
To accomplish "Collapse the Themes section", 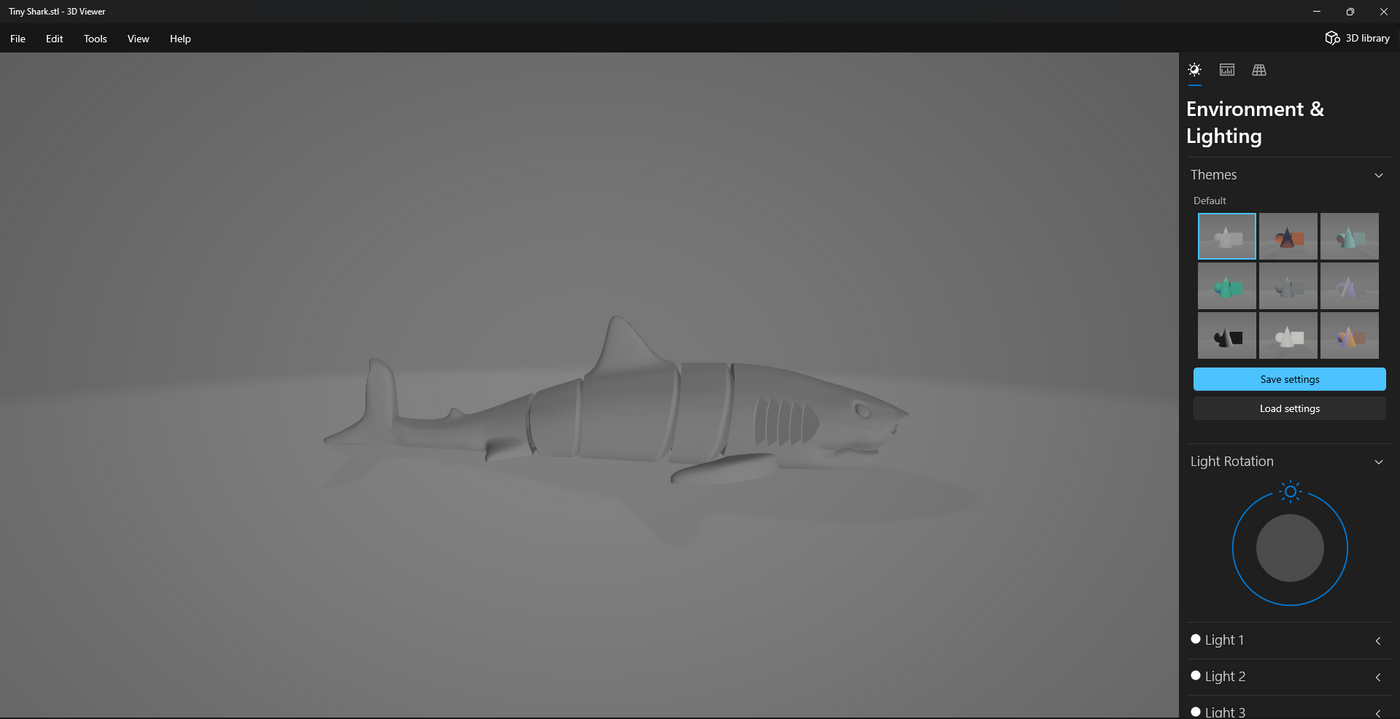I will click(1378, 174).
